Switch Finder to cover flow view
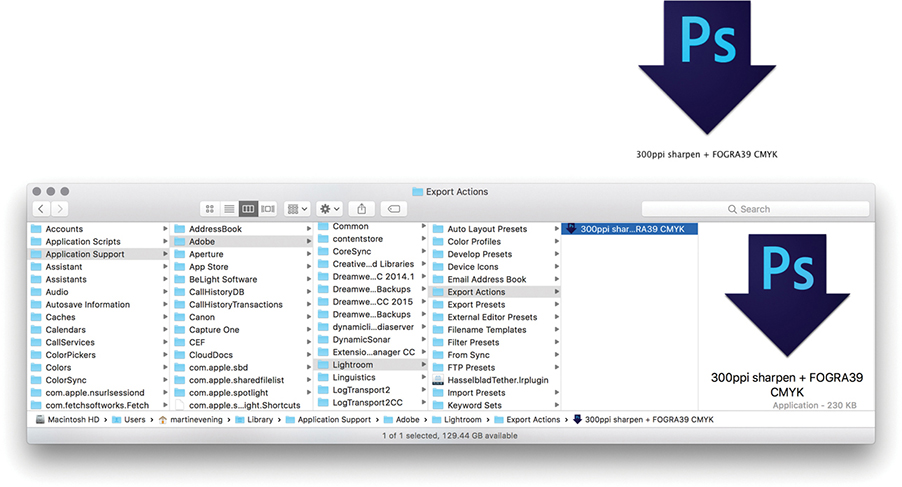902x487 pixels. [x=267, y=209]
